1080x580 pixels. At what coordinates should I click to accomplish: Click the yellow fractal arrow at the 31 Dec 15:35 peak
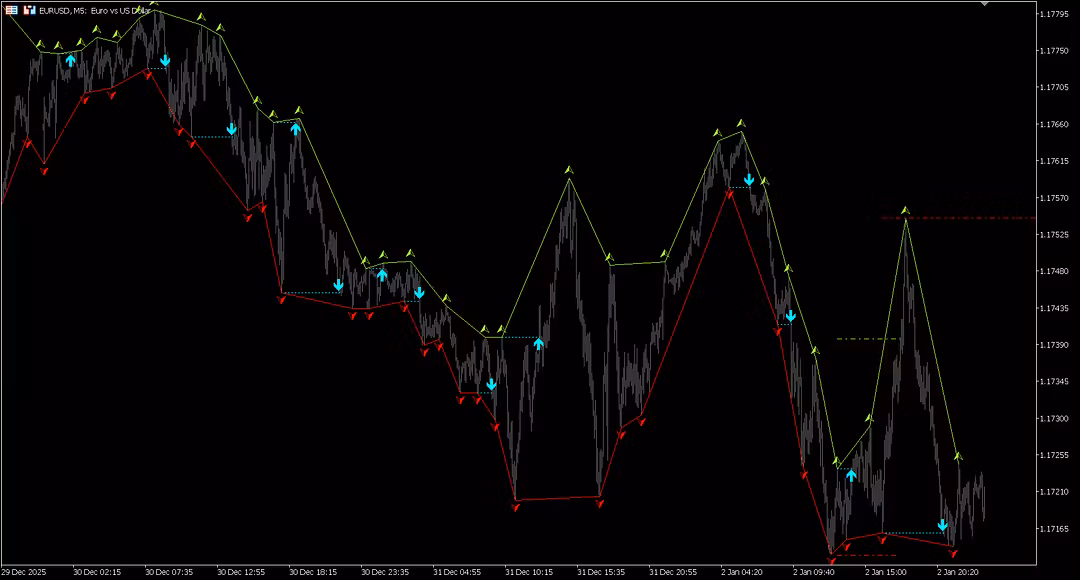point(568,170)
